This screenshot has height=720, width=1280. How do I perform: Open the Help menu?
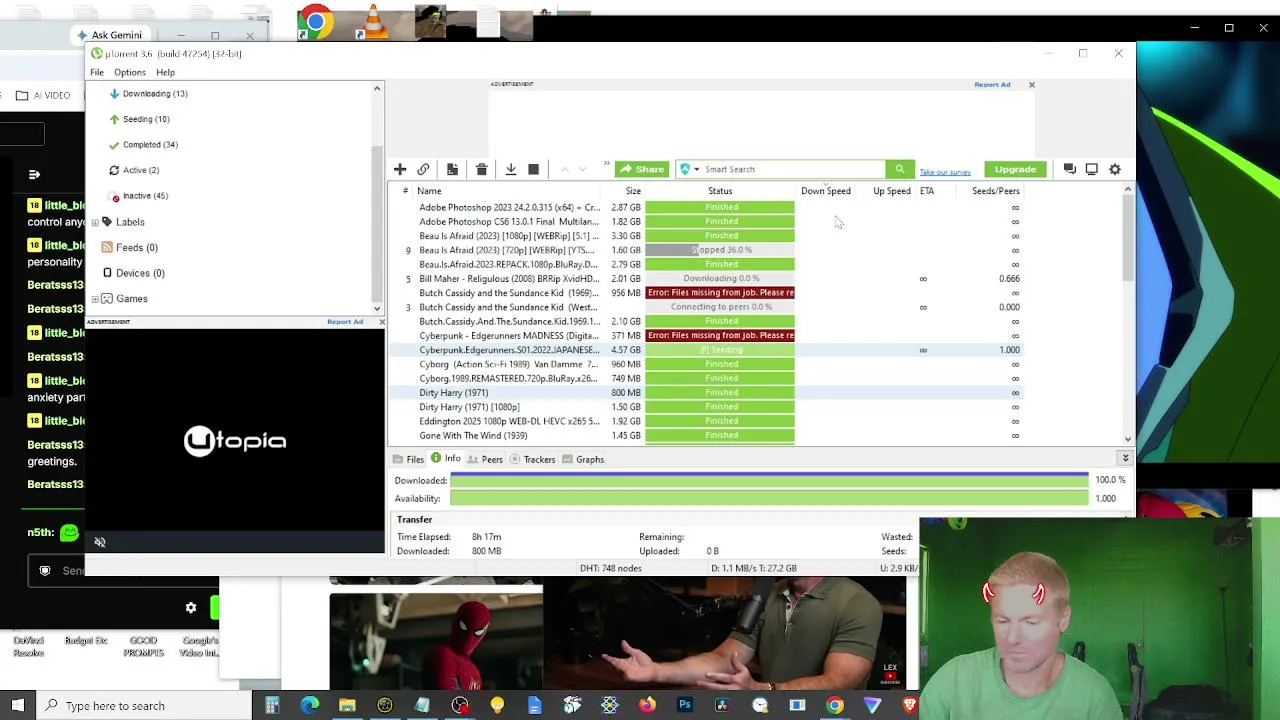165,72
